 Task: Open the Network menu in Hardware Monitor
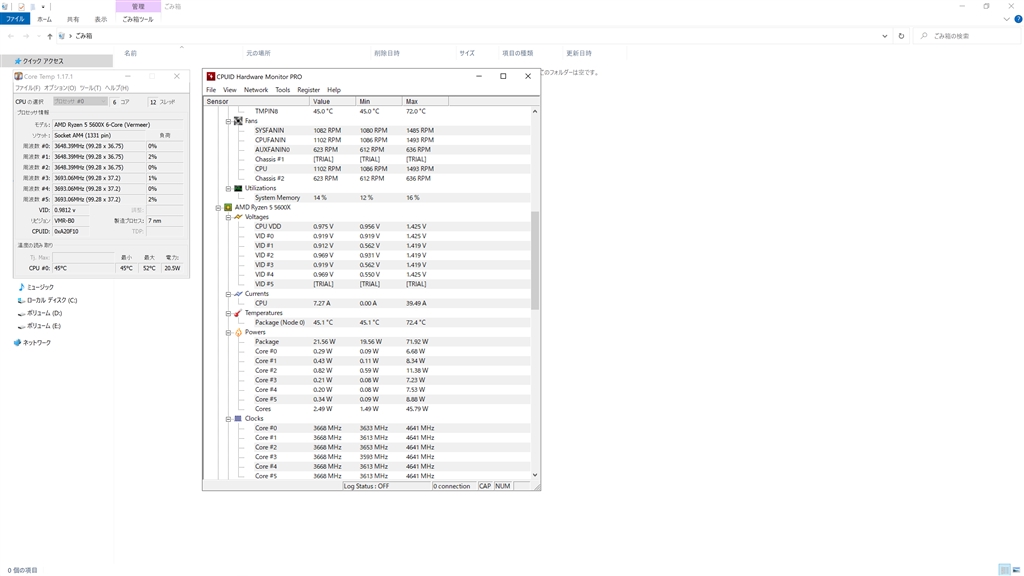pyautogui.click(x=256, y=90)
